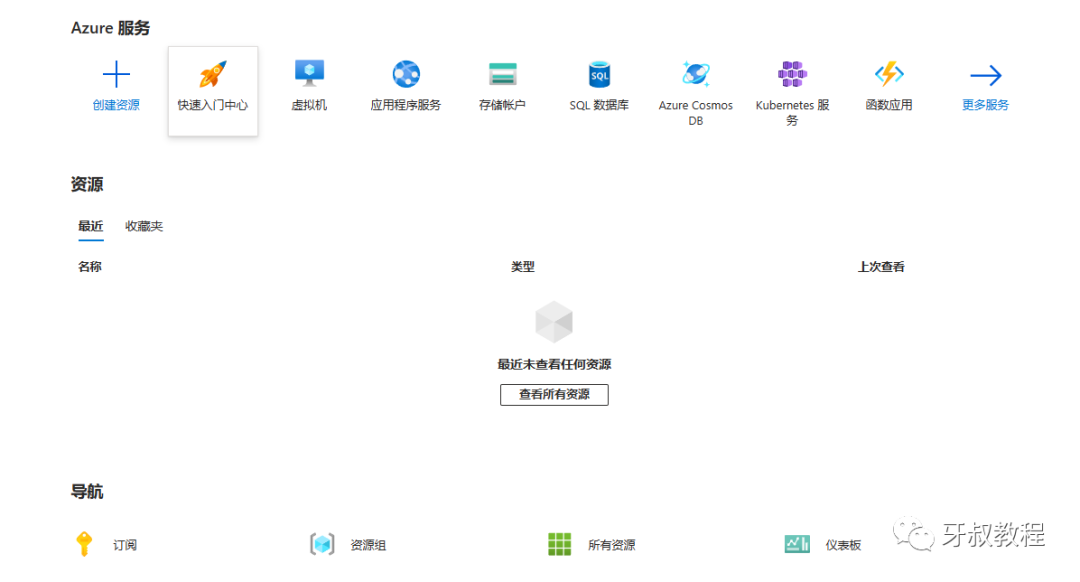Click the plus icon for 创建资源
1080x582 pixels.
(116, 74)
